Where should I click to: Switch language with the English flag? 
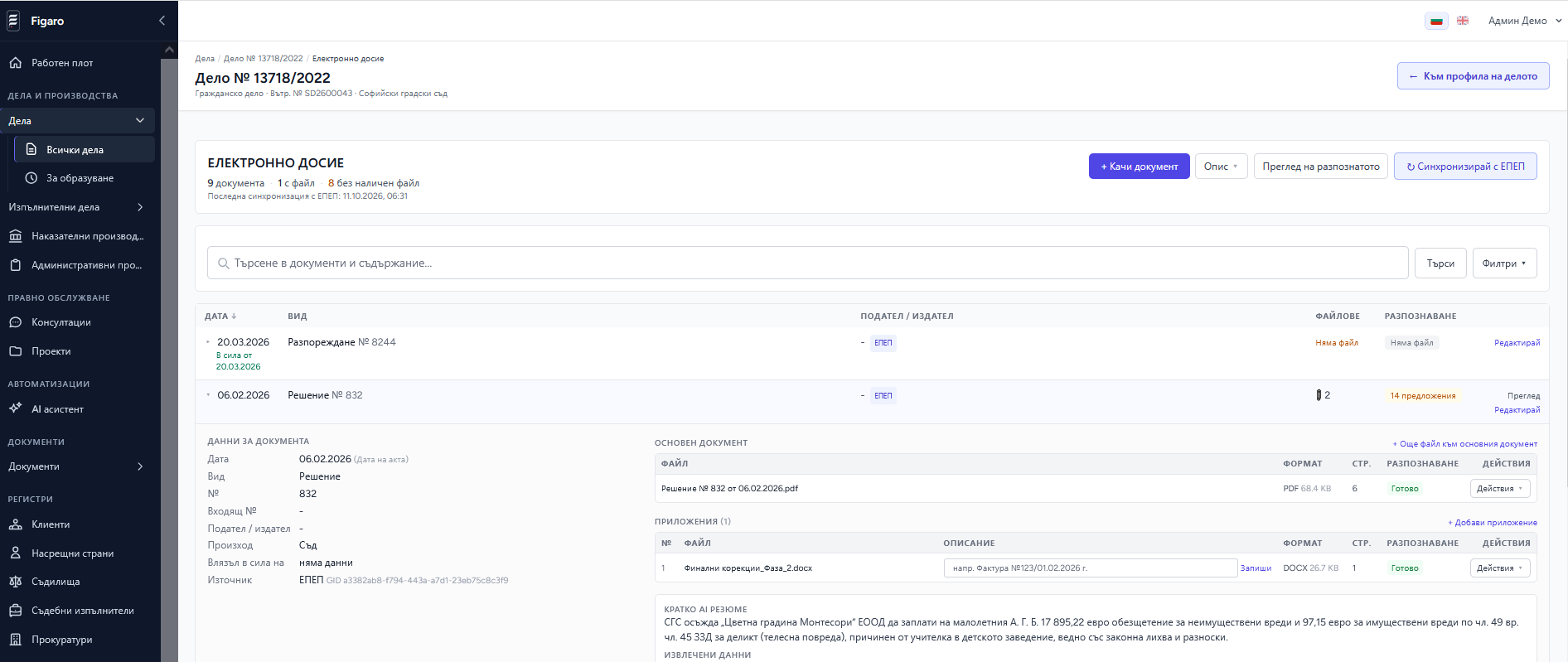pyautogui.click(x=1463, y=21)
